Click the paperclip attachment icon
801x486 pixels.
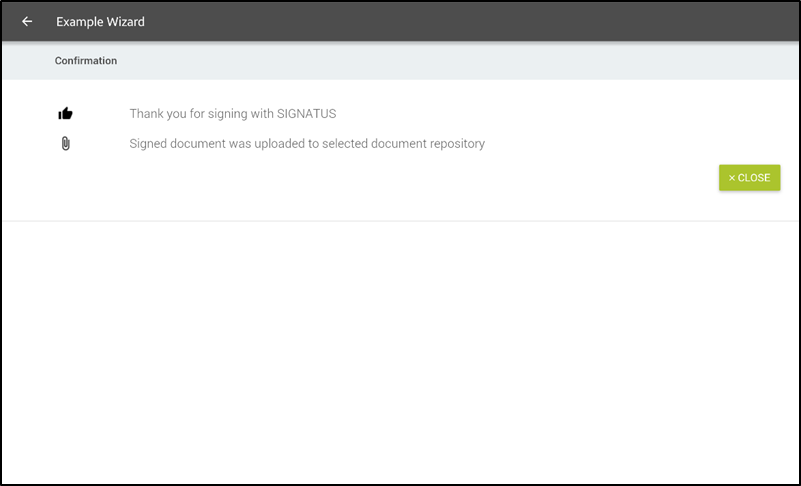pos(66,144)
